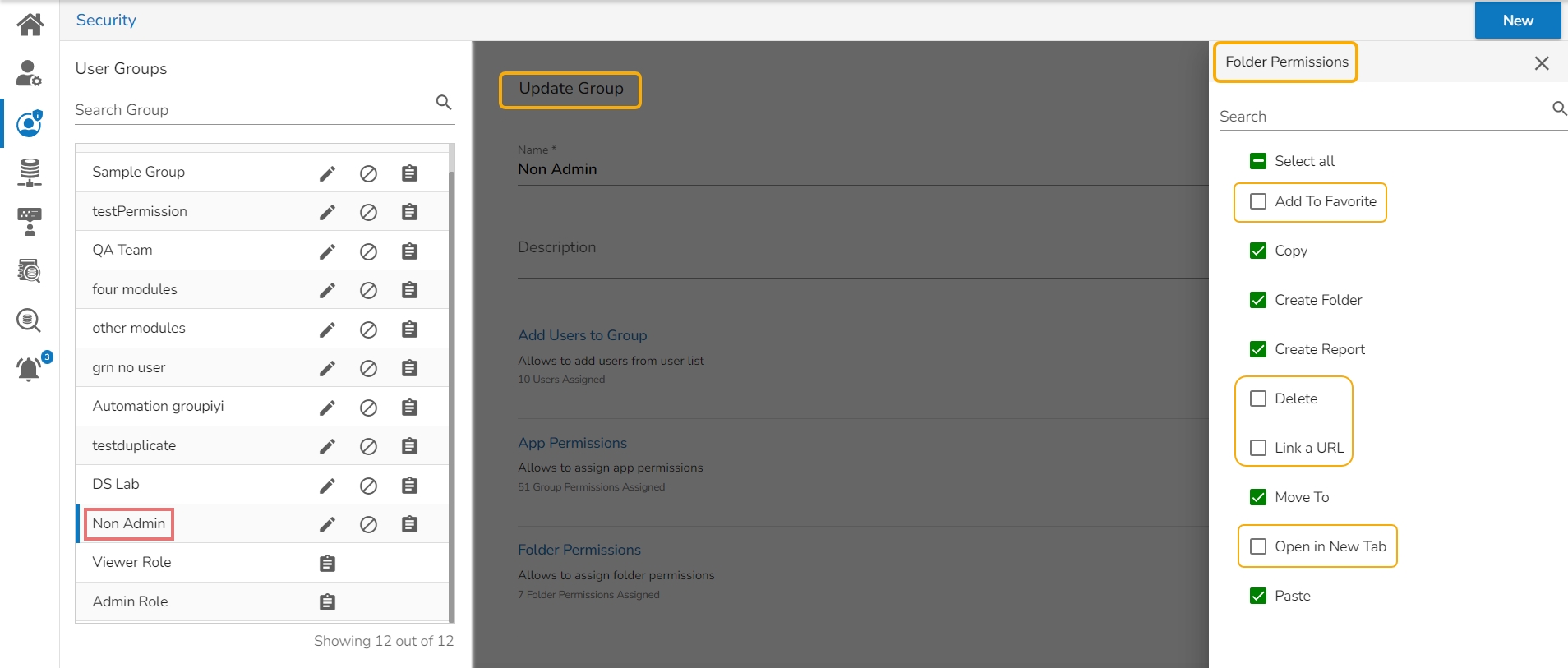Screen dimensions: 1568x668
Task: Block the DS Lab group
Action: (368, 486)
